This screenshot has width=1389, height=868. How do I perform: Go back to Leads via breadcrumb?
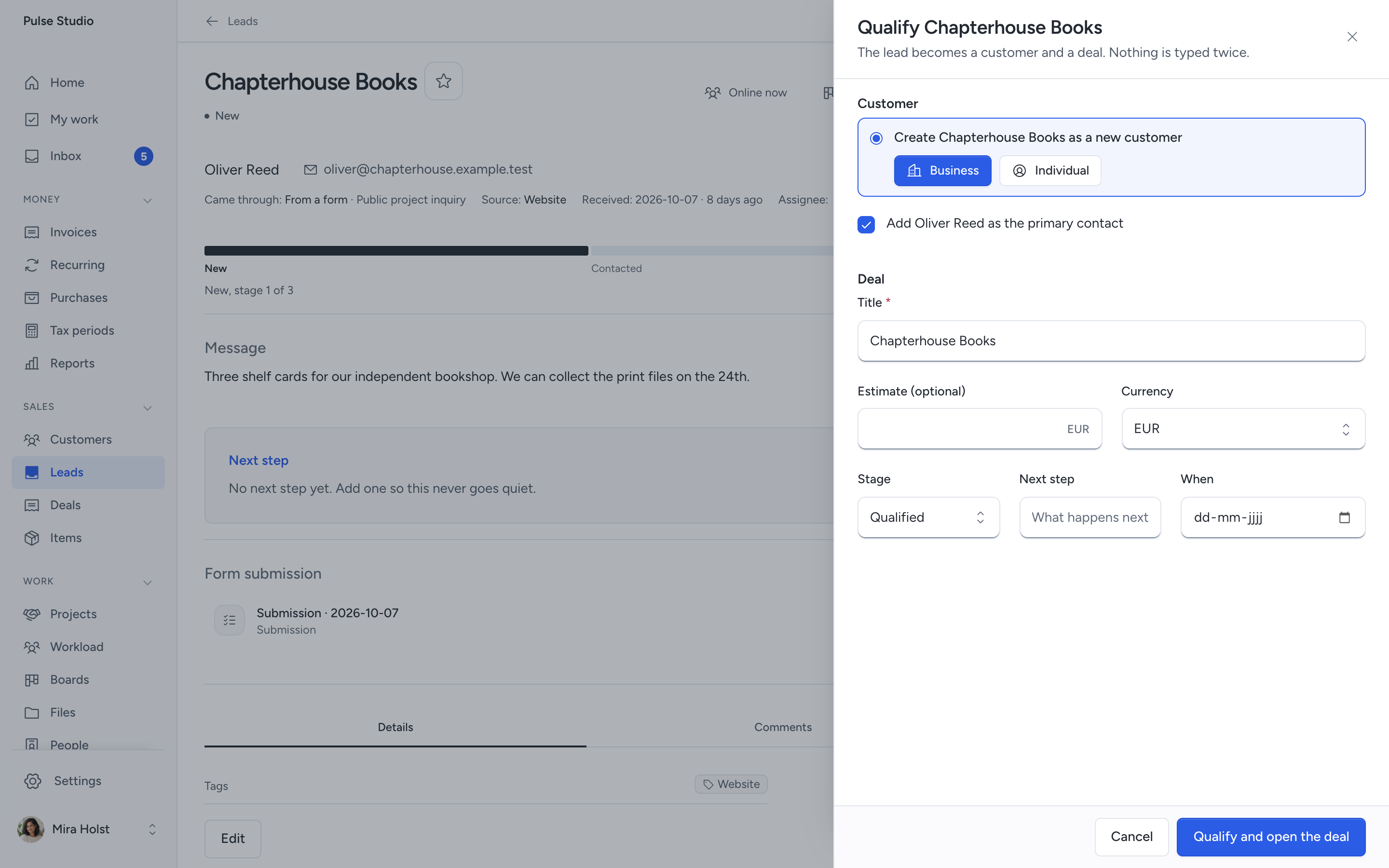[232, 21]
